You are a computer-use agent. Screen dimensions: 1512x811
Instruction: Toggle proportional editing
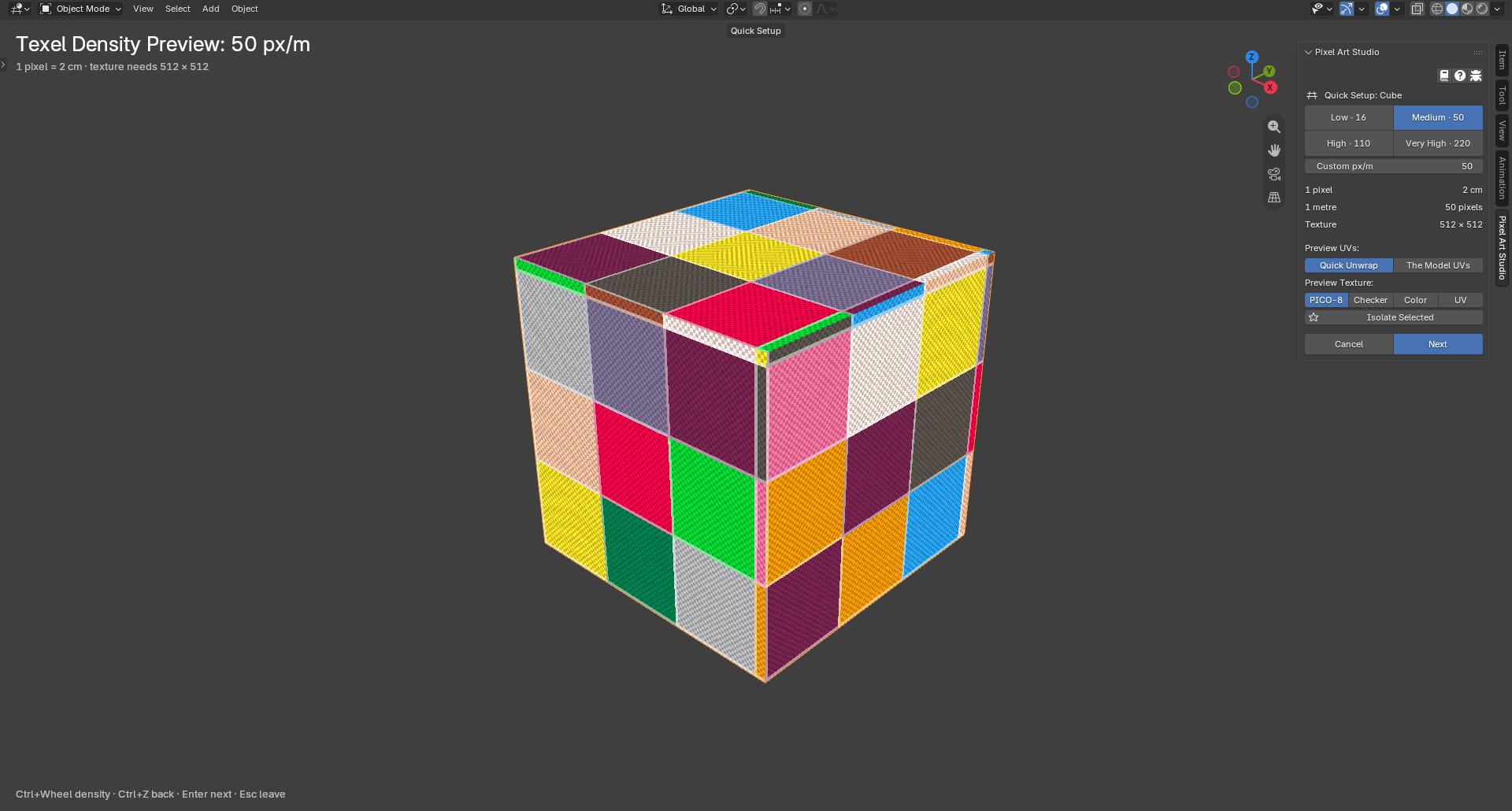(805, 9)
